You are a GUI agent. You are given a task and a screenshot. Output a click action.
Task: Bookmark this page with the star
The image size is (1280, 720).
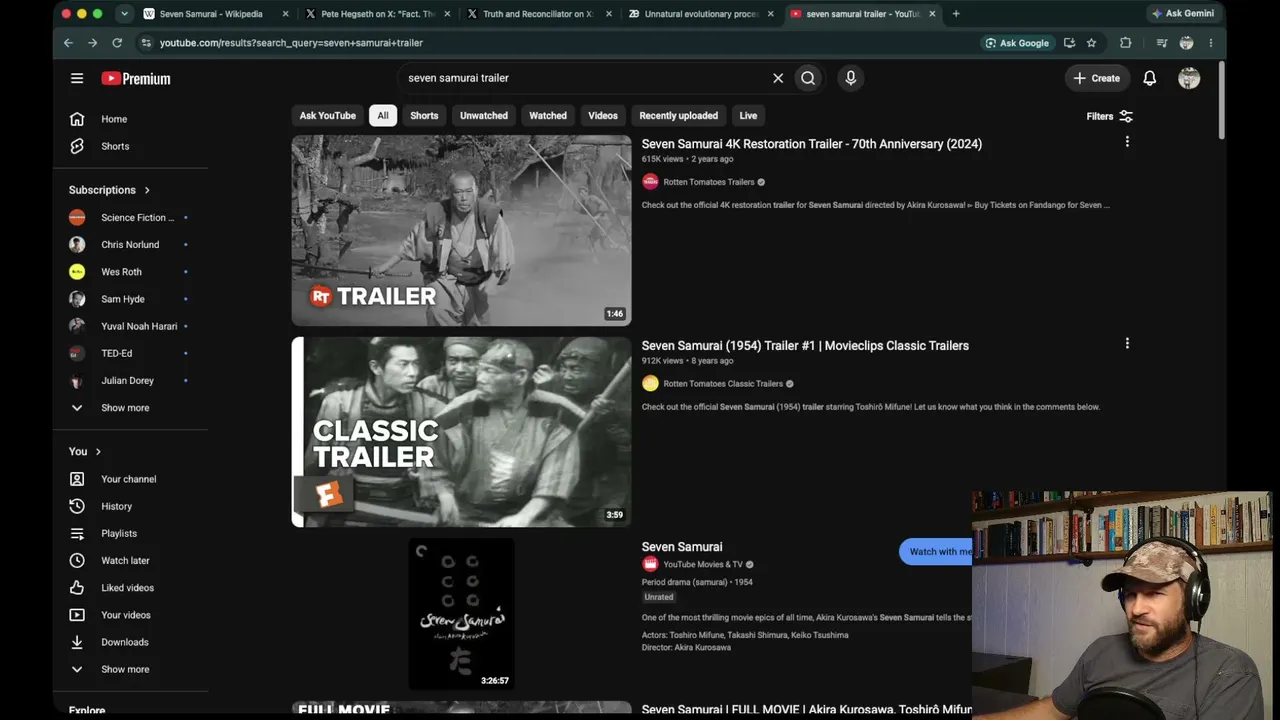pyautogui.click(x=1091, y=43)
